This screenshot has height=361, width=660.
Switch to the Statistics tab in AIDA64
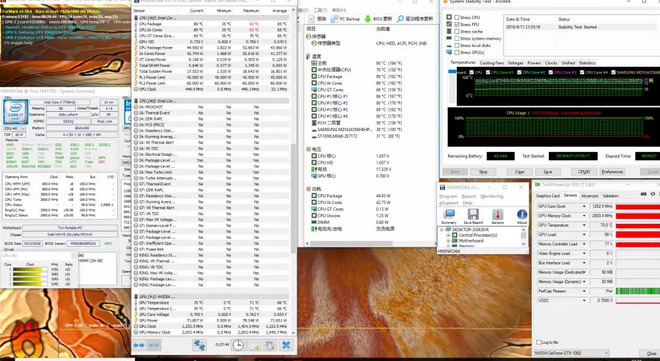pos(587,63)
